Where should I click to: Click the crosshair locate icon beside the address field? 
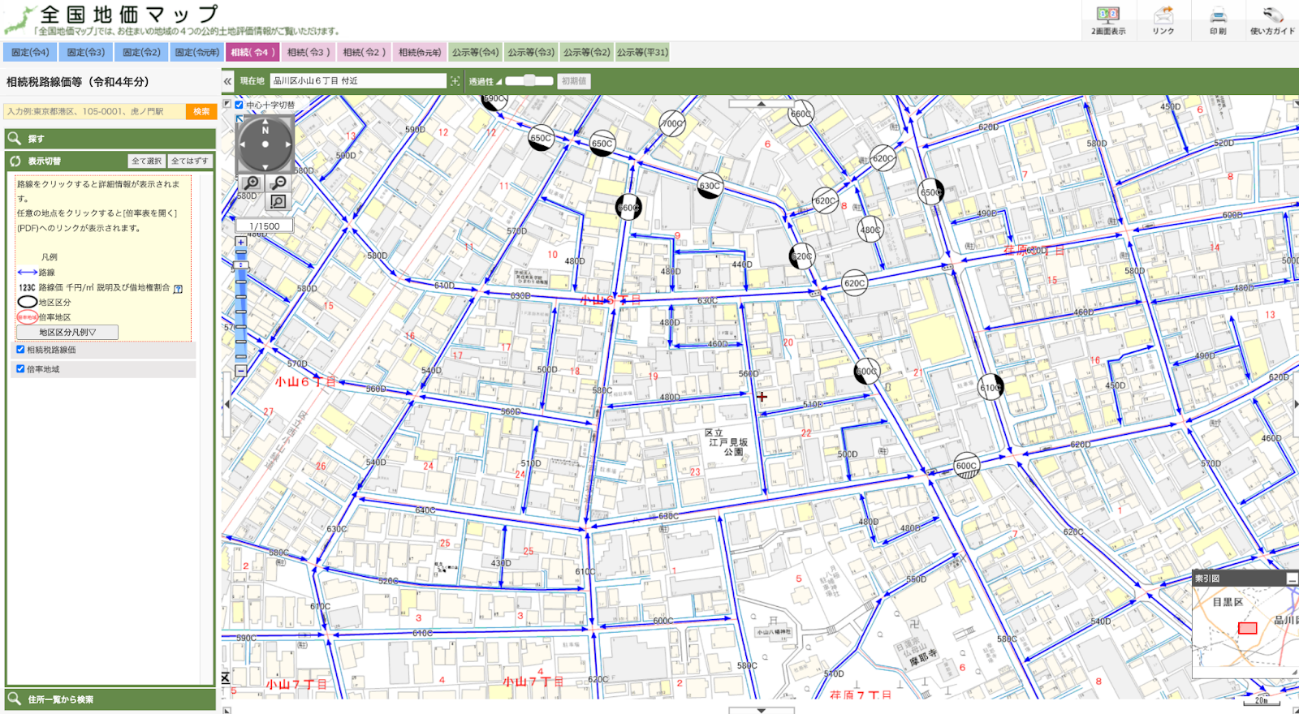456,81
